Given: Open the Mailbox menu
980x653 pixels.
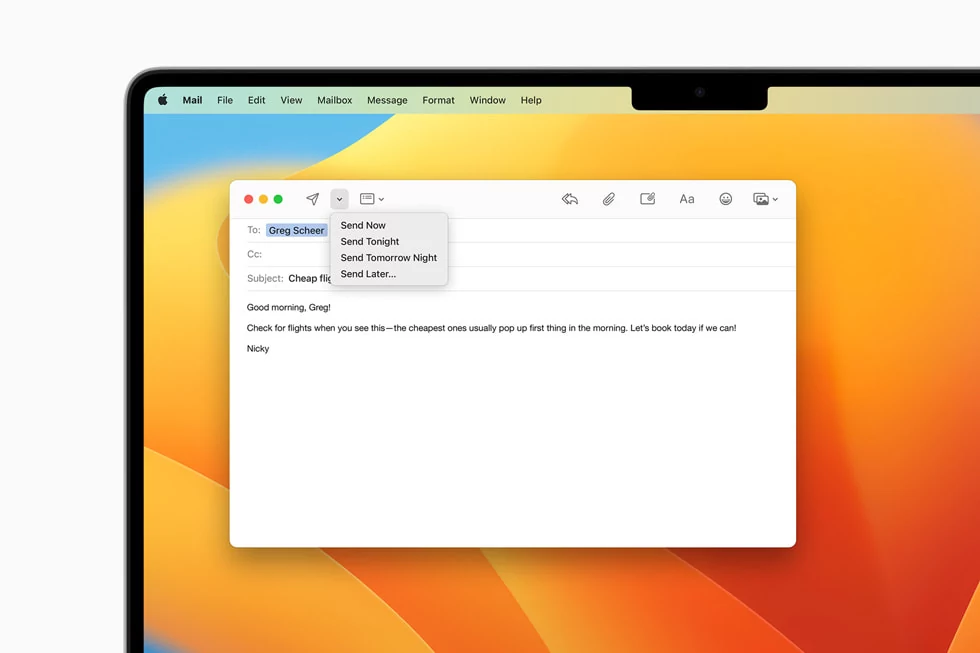Looking at the screenshot, I should [x=334, y=100].
